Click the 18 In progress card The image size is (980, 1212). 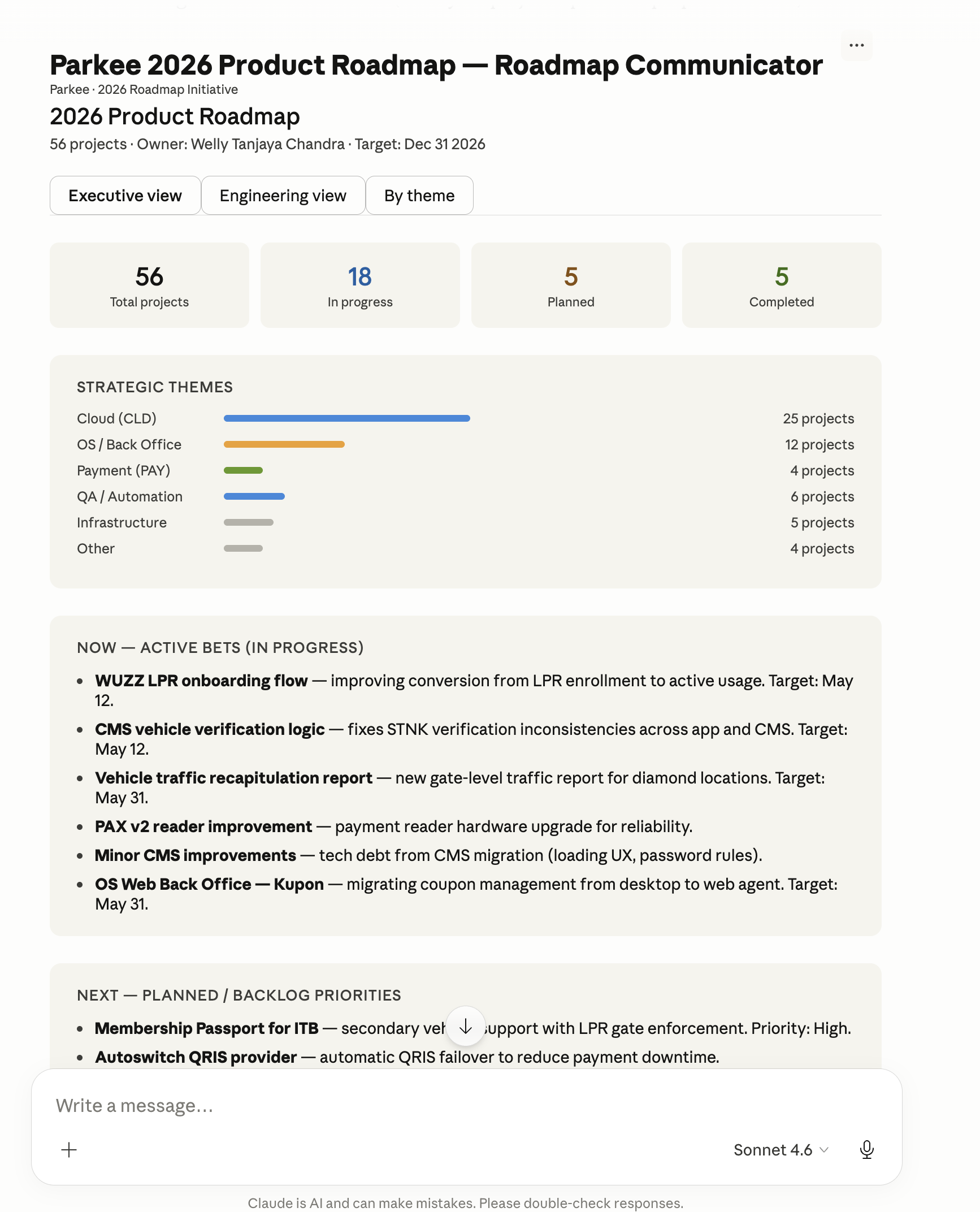coord(360,285)
